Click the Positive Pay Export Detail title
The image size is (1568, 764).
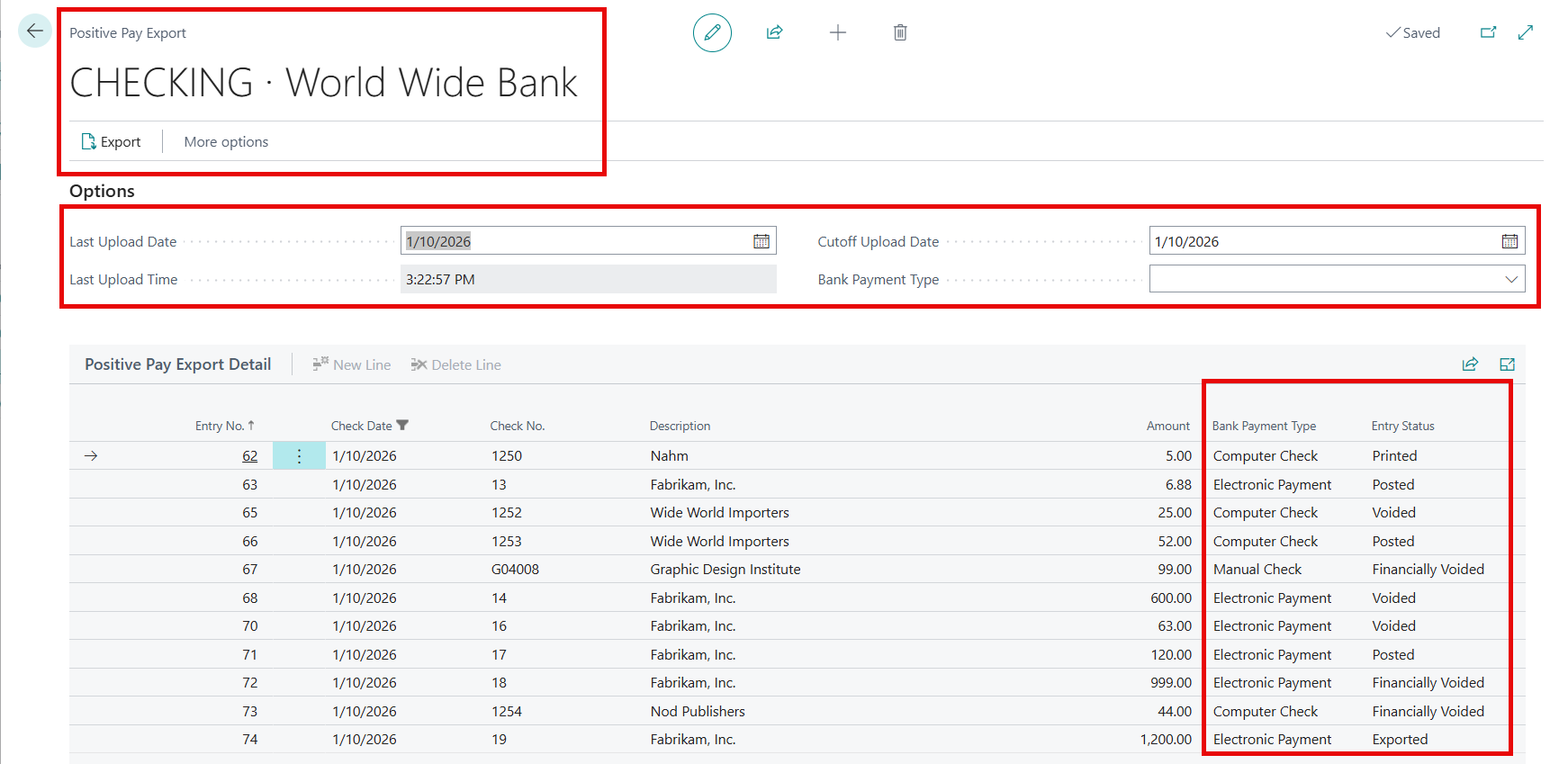177,364
